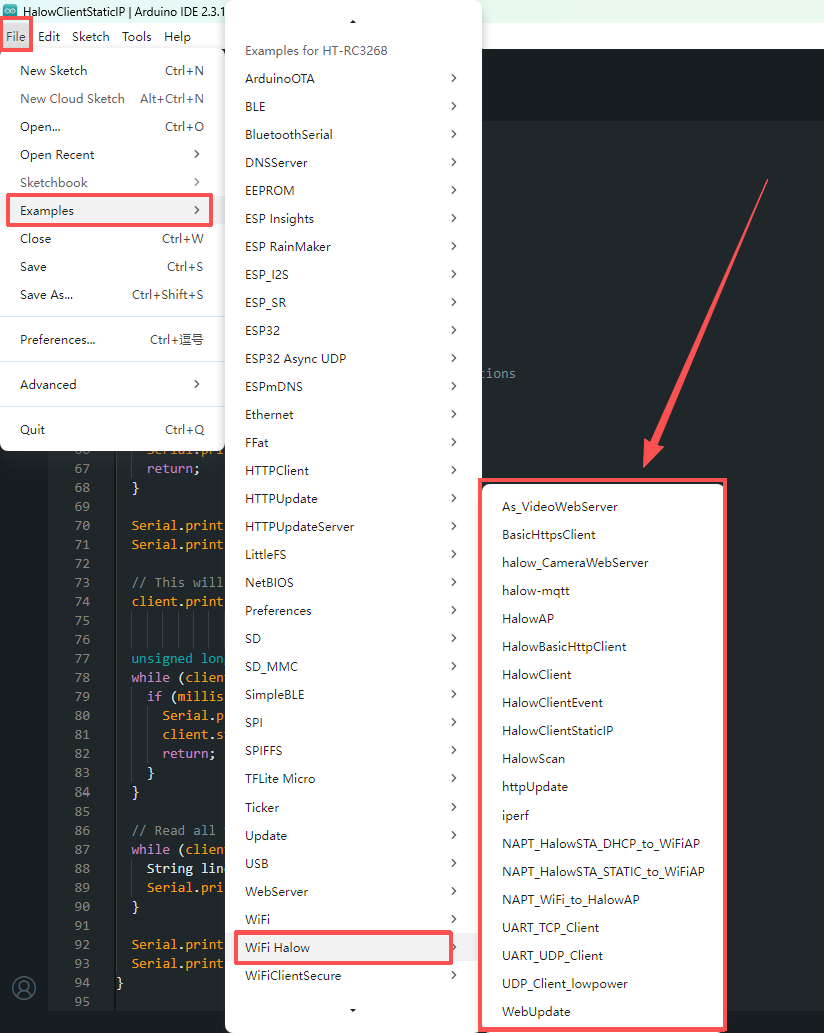Open Preferences... from File menu
This screenshot has width=824, height=1033.
[x=112, y=340]
